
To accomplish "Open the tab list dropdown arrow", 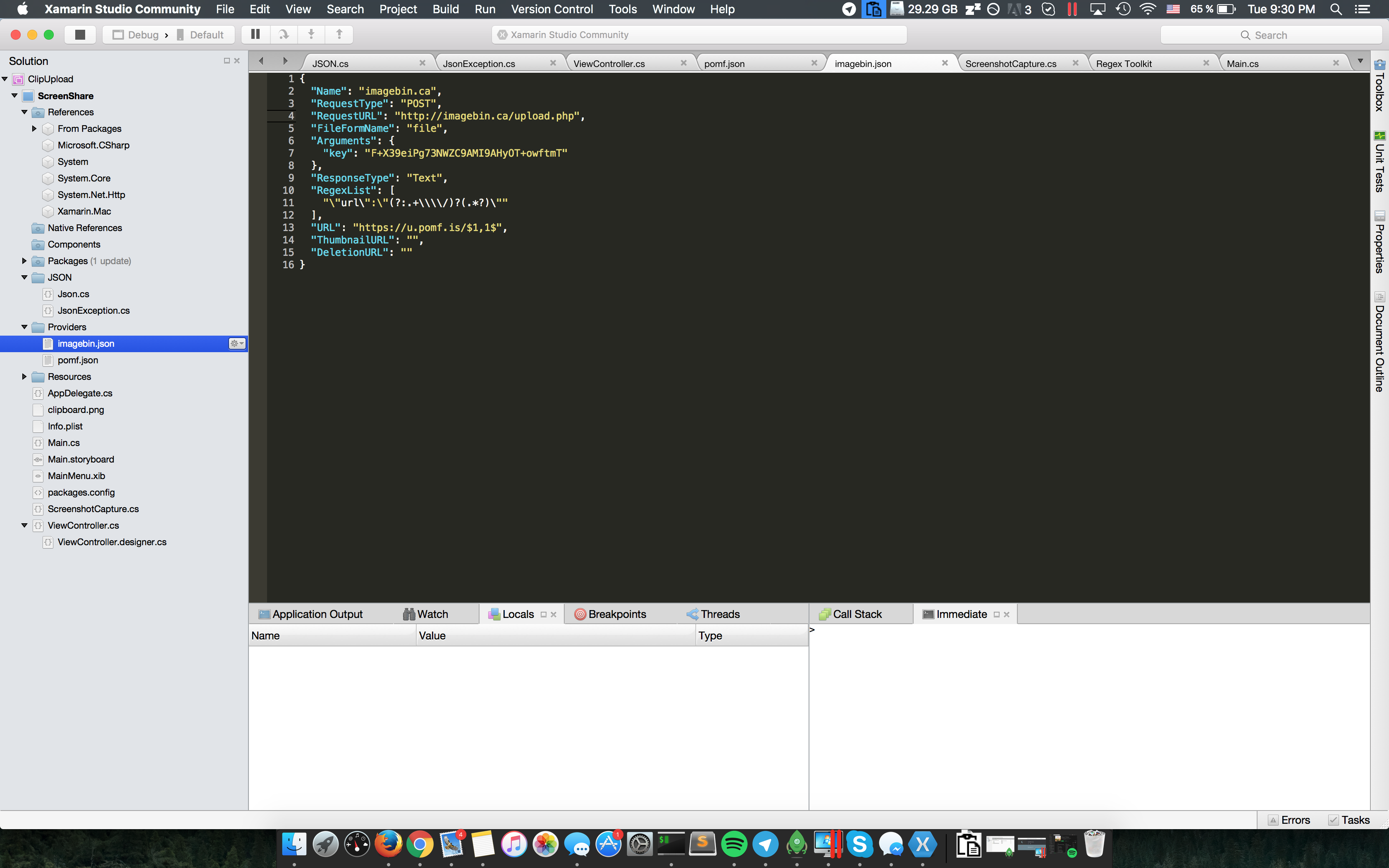I will [1360, 61].
